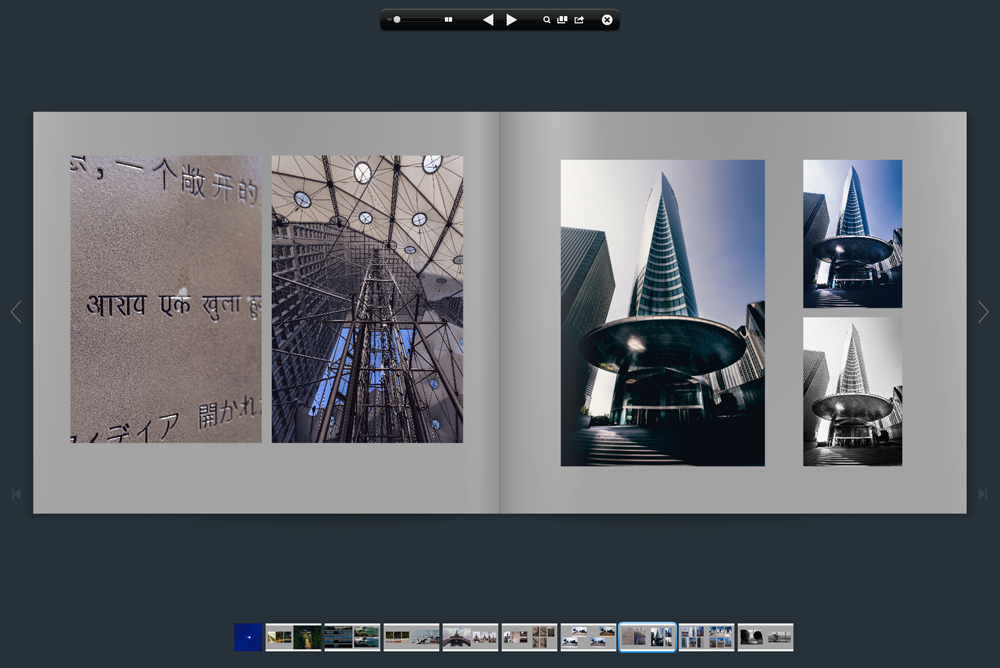The width and height of the screenshot is (1000, 668).
Task: Open search with the magnifier icon
Action: (x=547, y=20)
